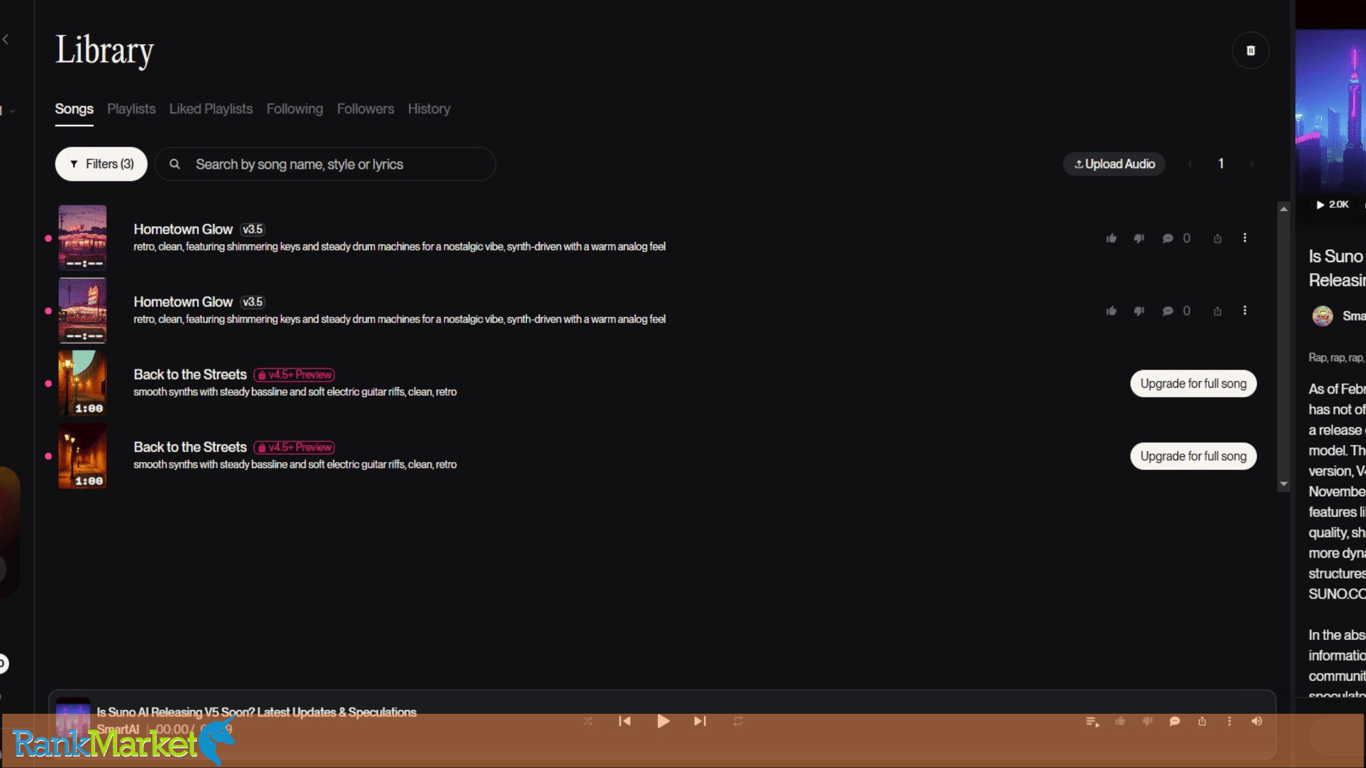
Task: Dislike the first Hometown Glow song
Action: click(x=1139, y=239)
